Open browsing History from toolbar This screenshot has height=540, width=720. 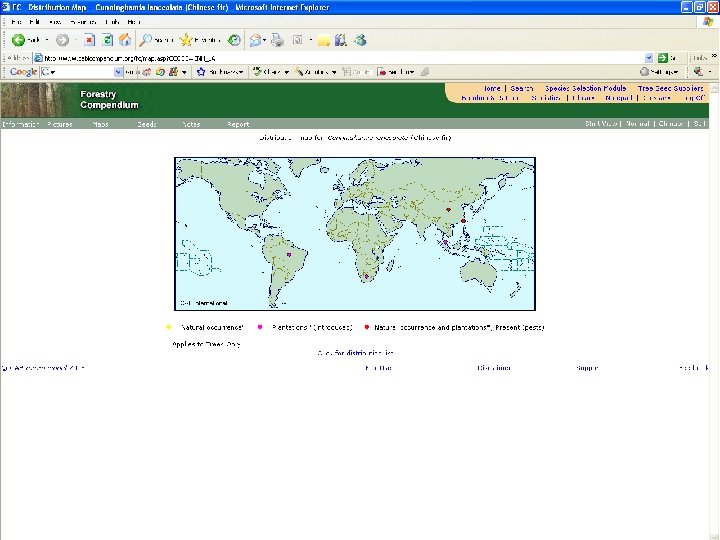pyautogui.click(x=234, y=40)
